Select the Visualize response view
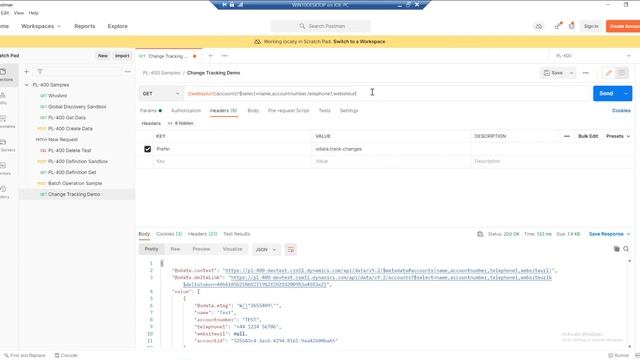Screen dimensions: 640x360 (232, 249)
